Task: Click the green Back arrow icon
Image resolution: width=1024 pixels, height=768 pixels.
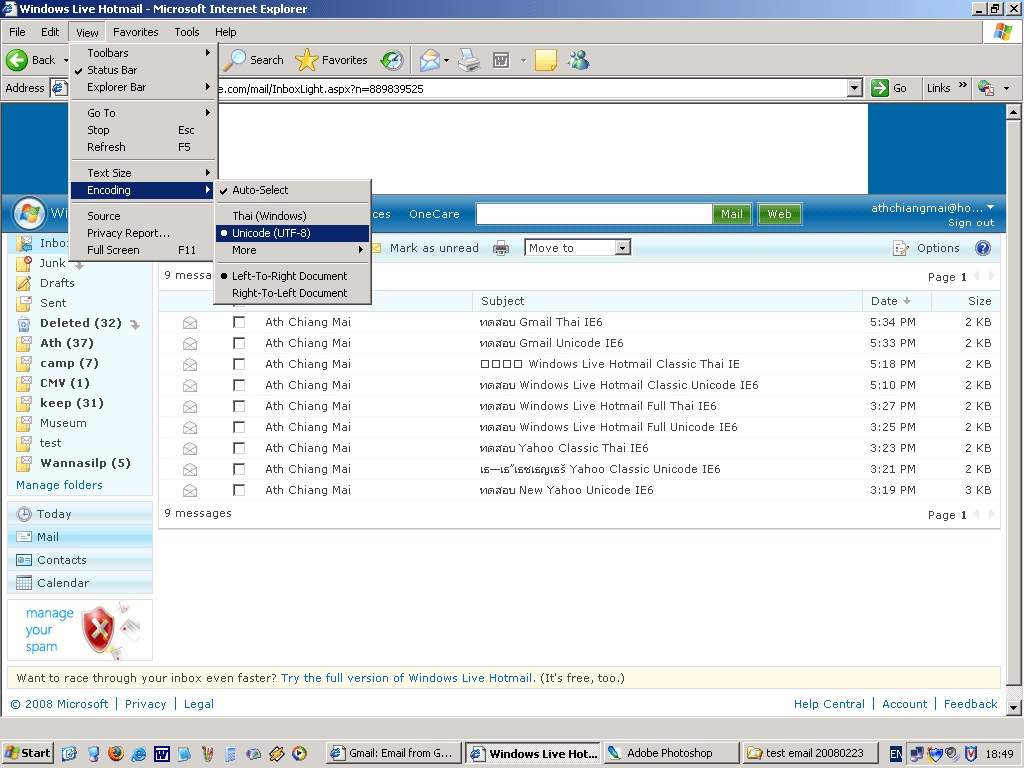Action: (x=17, y=60)
